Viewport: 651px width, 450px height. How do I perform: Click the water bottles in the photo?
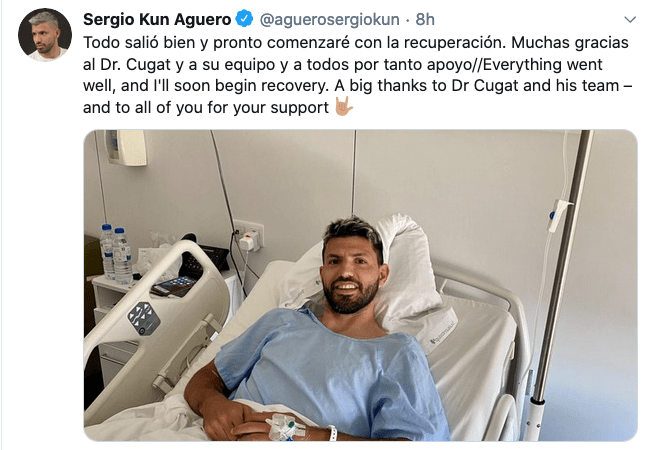point(116,253)
